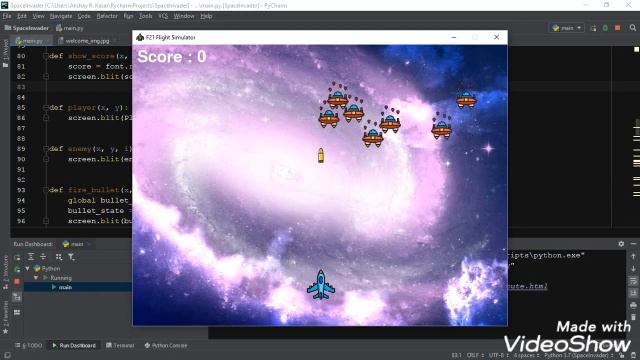This screenshot has width=640, height=360.
Task: Open the main run configuration dropdown
Action: click(x=567, y=28)
